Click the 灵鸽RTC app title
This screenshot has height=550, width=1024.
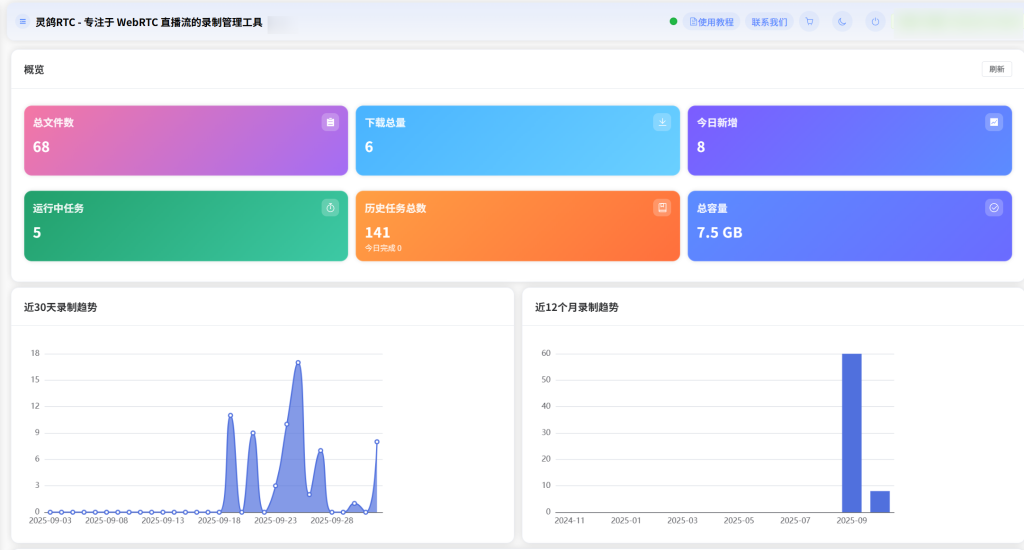pyautogui.click(x=148, y=21)
